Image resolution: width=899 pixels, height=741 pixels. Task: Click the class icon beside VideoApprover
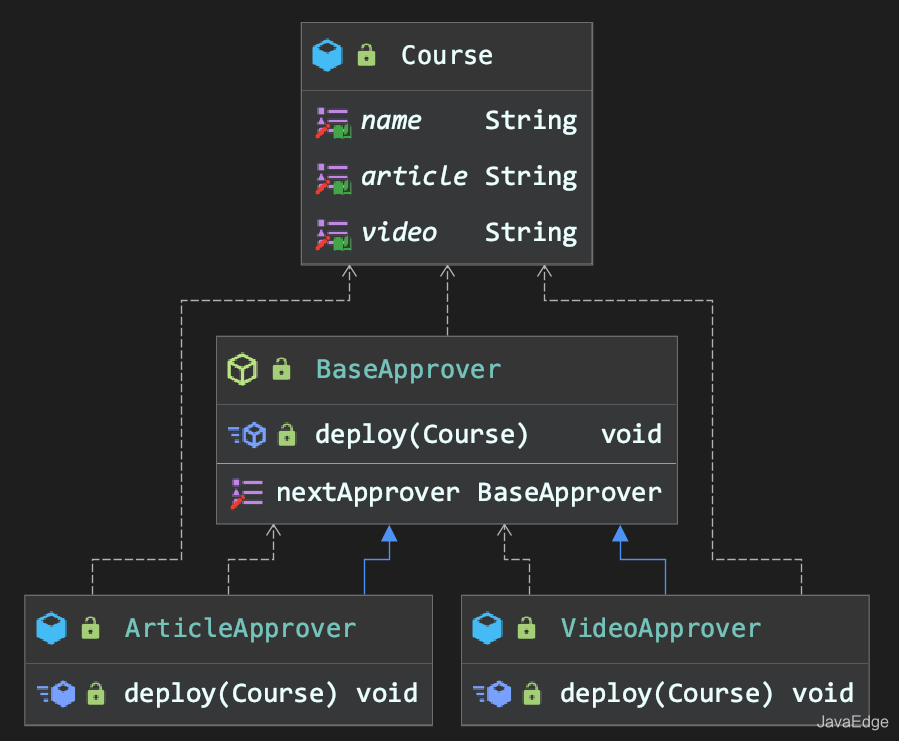coord(487,628)
